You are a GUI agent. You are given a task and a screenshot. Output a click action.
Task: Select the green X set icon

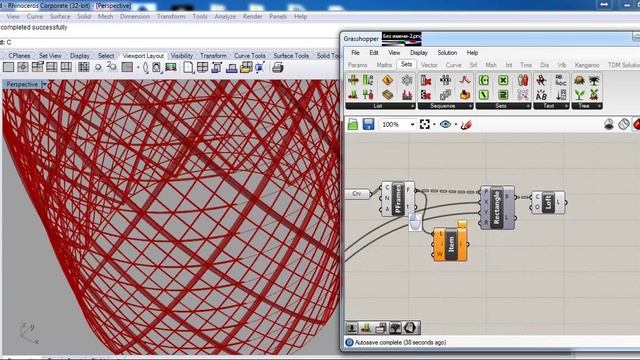(503, 80)
